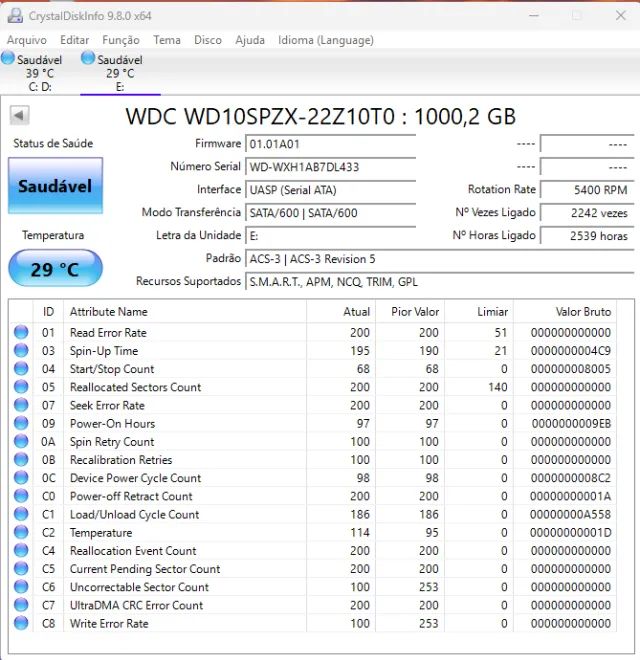Click status orb for Write Error Rate
This screenshot has width=640, height=660.
pos(21,623)
